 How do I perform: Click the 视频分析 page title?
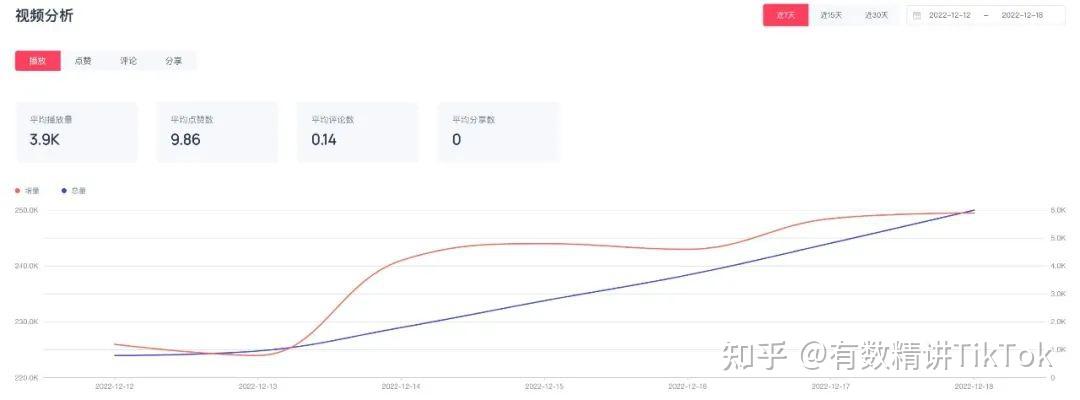pyautogui.click(x=44, y=16)
